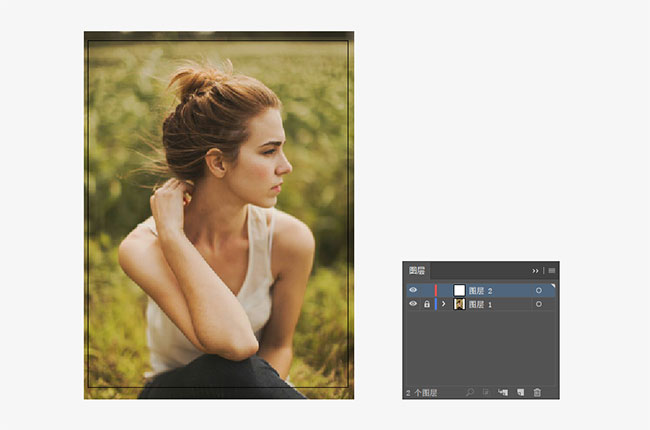Hide 图层 2 using its eye icon
The image size is (650, 430).
pos(413,290)
